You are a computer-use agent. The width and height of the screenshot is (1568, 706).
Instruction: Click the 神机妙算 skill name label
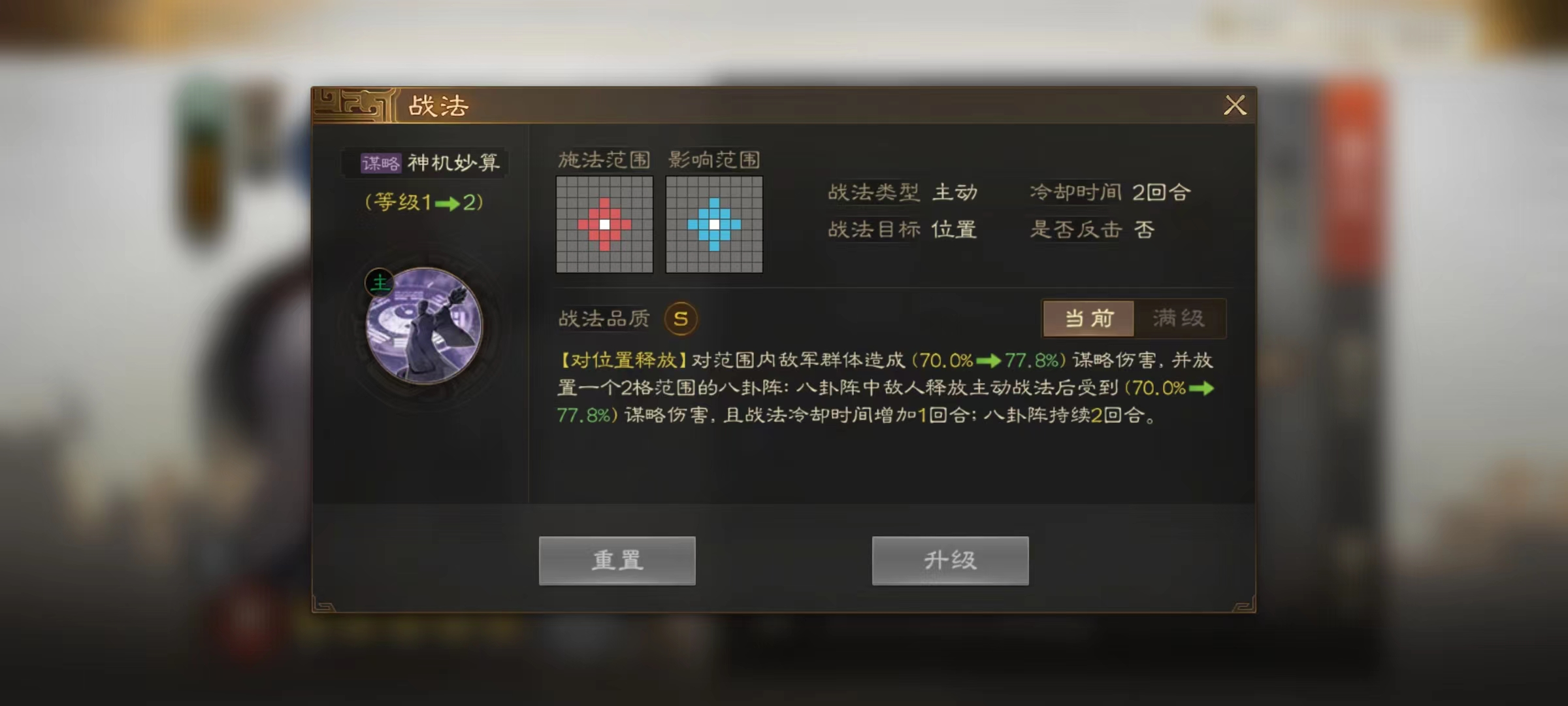453,163
